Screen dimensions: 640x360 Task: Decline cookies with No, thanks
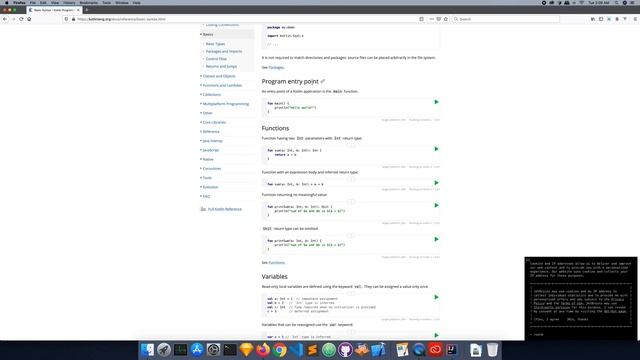[x=578, y=319]
